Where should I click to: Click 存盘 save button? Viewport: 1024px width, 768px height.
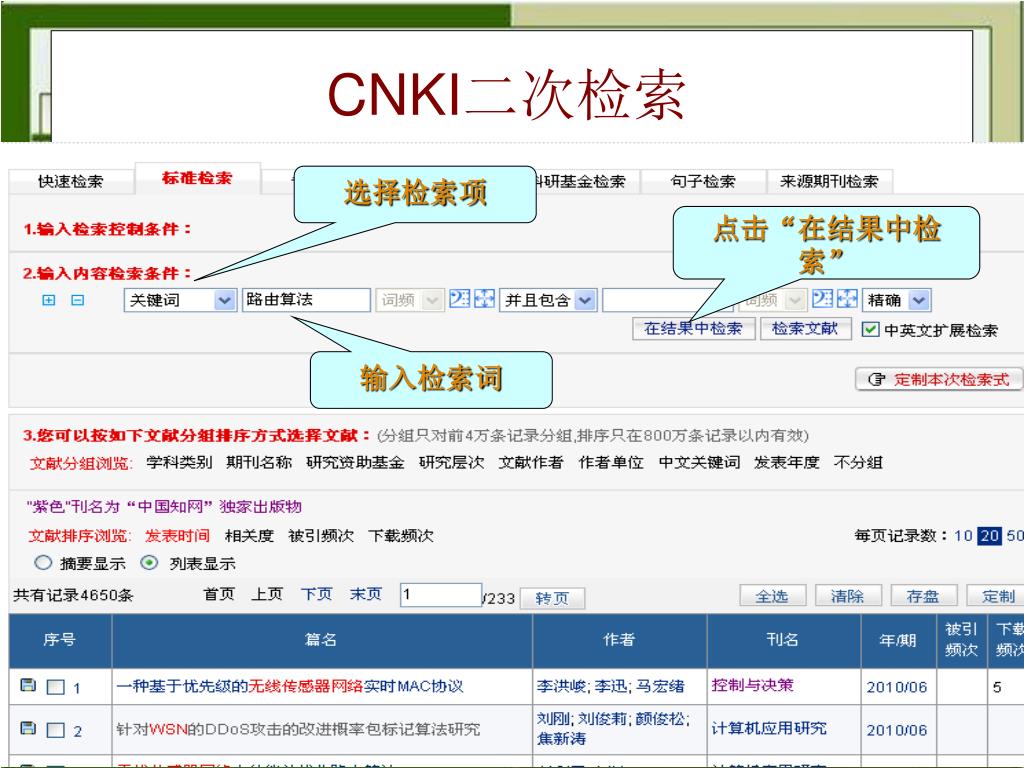click(x=923, y=596)
